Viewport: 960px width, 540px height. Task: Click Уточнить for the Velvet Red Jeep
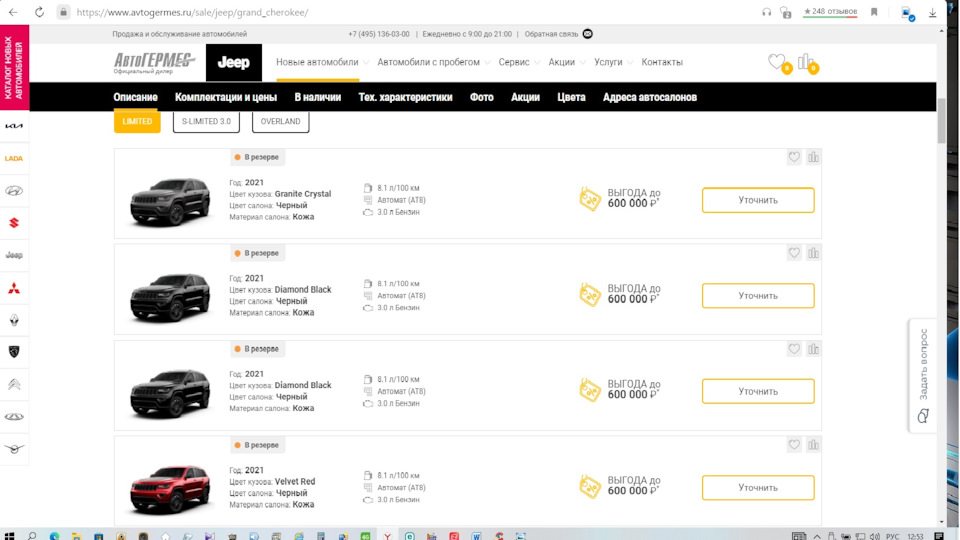[757, 488]
